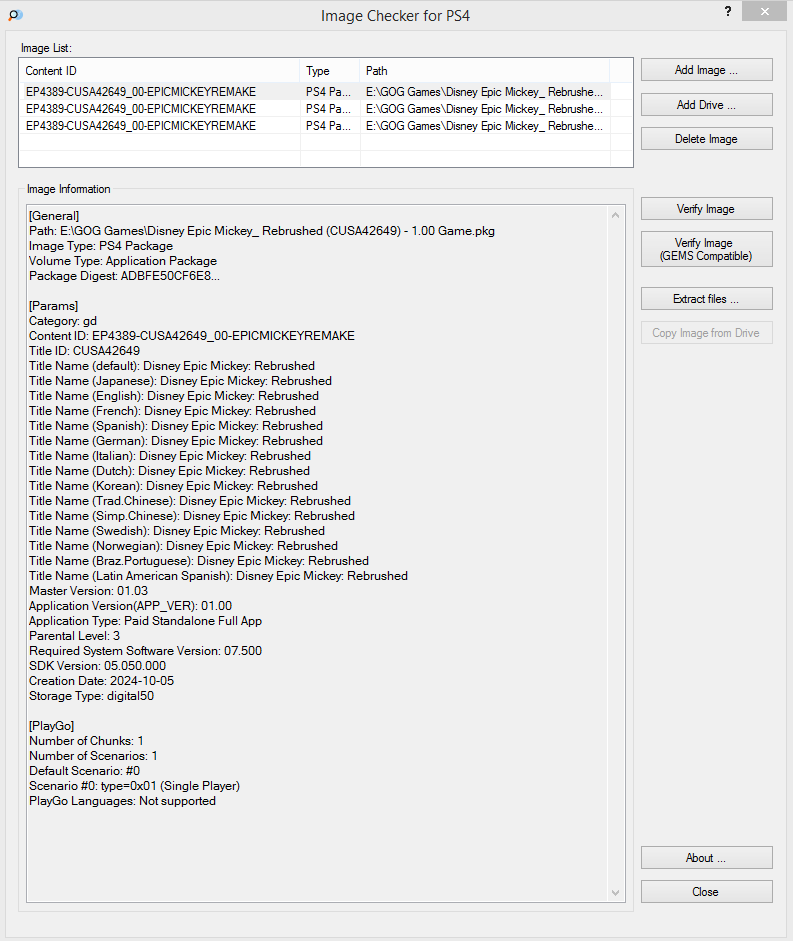Click Application Version(APP_VER): 01.00 line
Viewport: 793px width, 941px height.
(x=130, y=606)
